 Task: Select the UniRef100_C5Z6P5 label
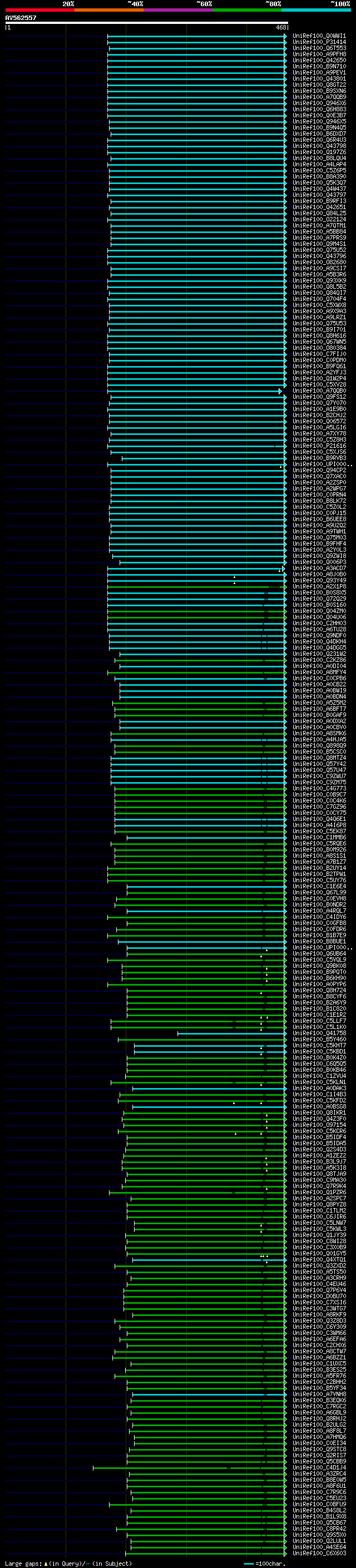[319, 170]
